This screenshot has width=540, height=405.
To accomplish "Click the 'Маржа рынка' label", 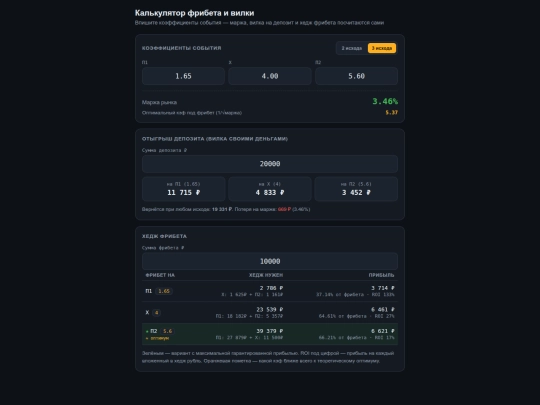I will (x=159, y=103).
